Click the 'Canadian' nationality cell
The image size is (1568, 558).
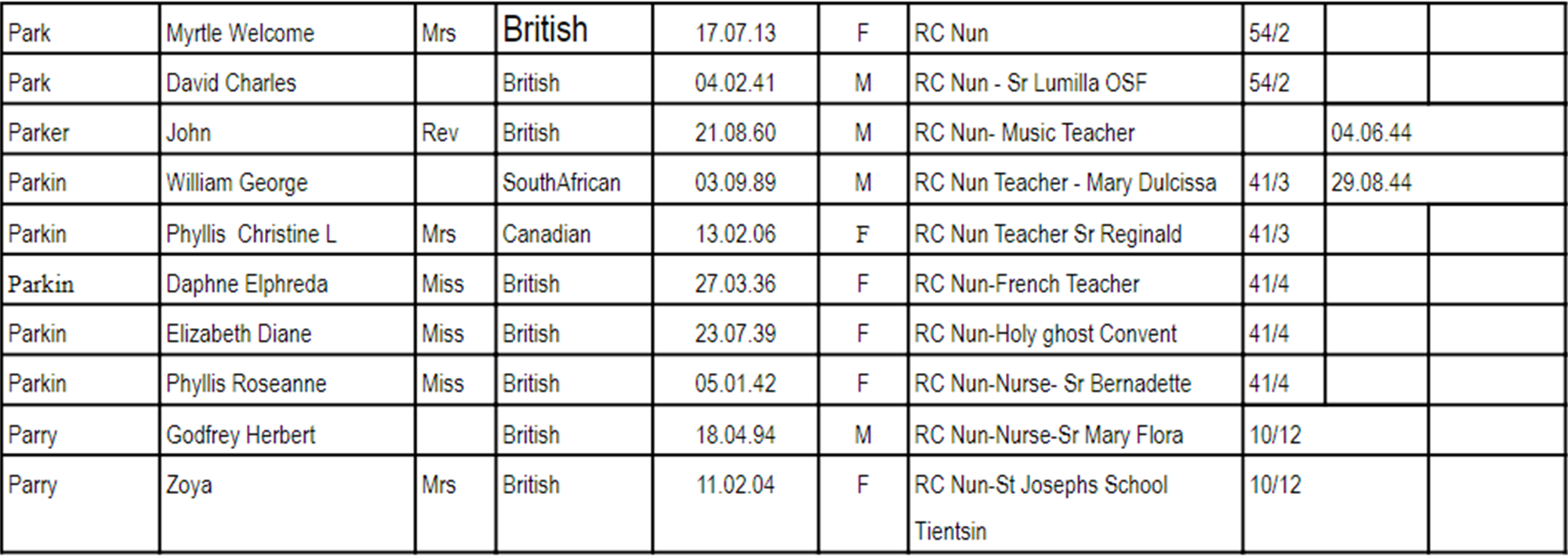(574, 230)
